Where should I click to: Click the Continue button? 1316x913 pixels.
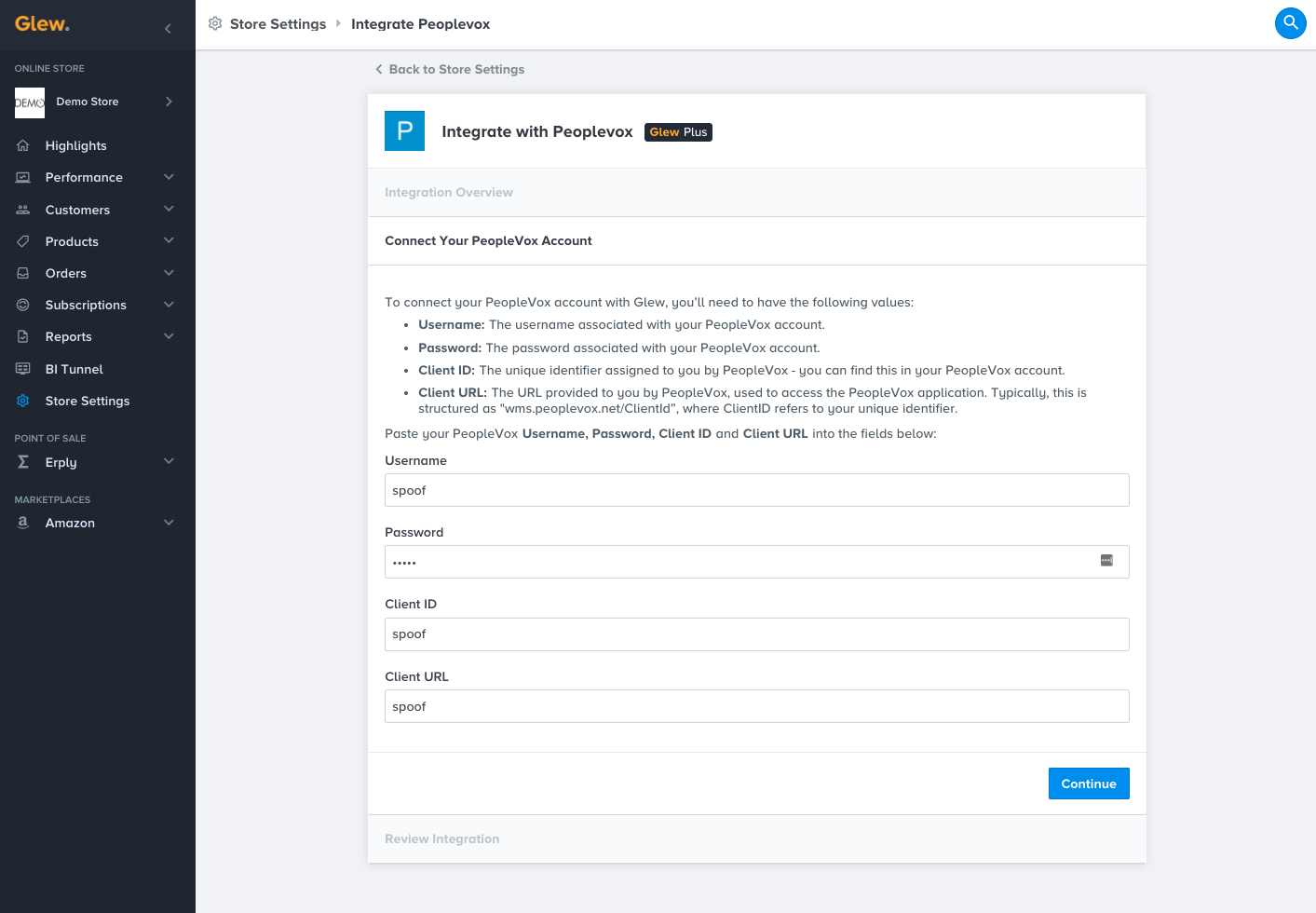[1089, 784]
